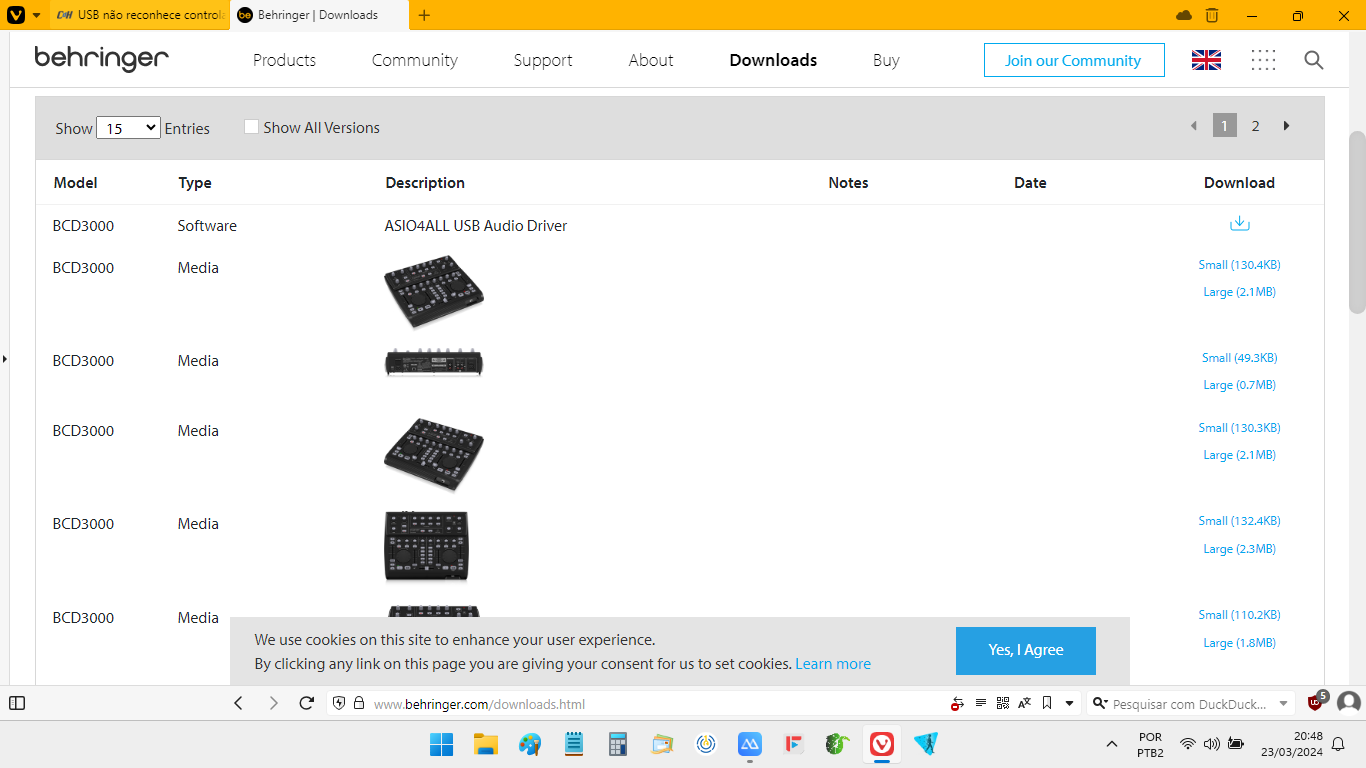The image size is (1366, 768).
Task: Bookmark this page with bookmark icon
Action: pyautogui.click(x=1047, y=703)
